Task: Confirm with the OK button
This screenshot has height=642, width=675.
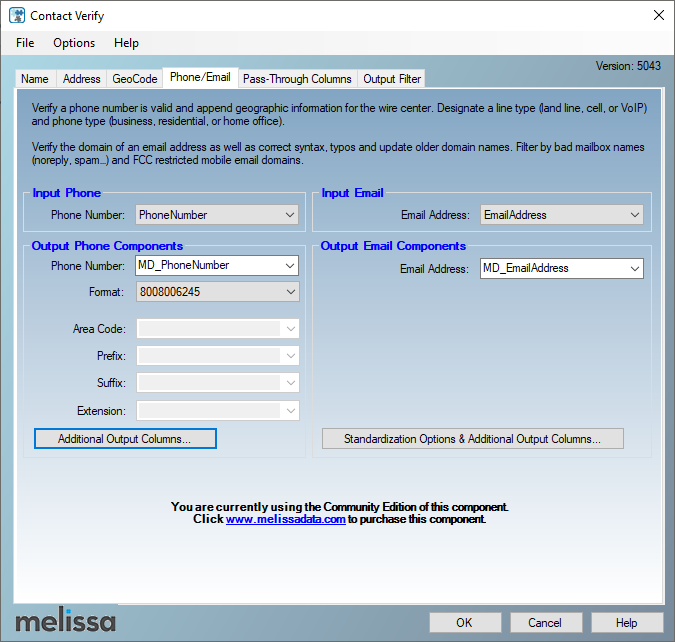Action: [465, 623]
